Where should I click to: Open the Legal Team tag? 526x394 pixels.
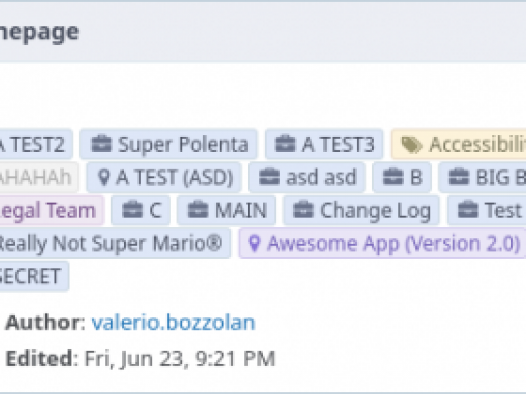tap(50, 210)
